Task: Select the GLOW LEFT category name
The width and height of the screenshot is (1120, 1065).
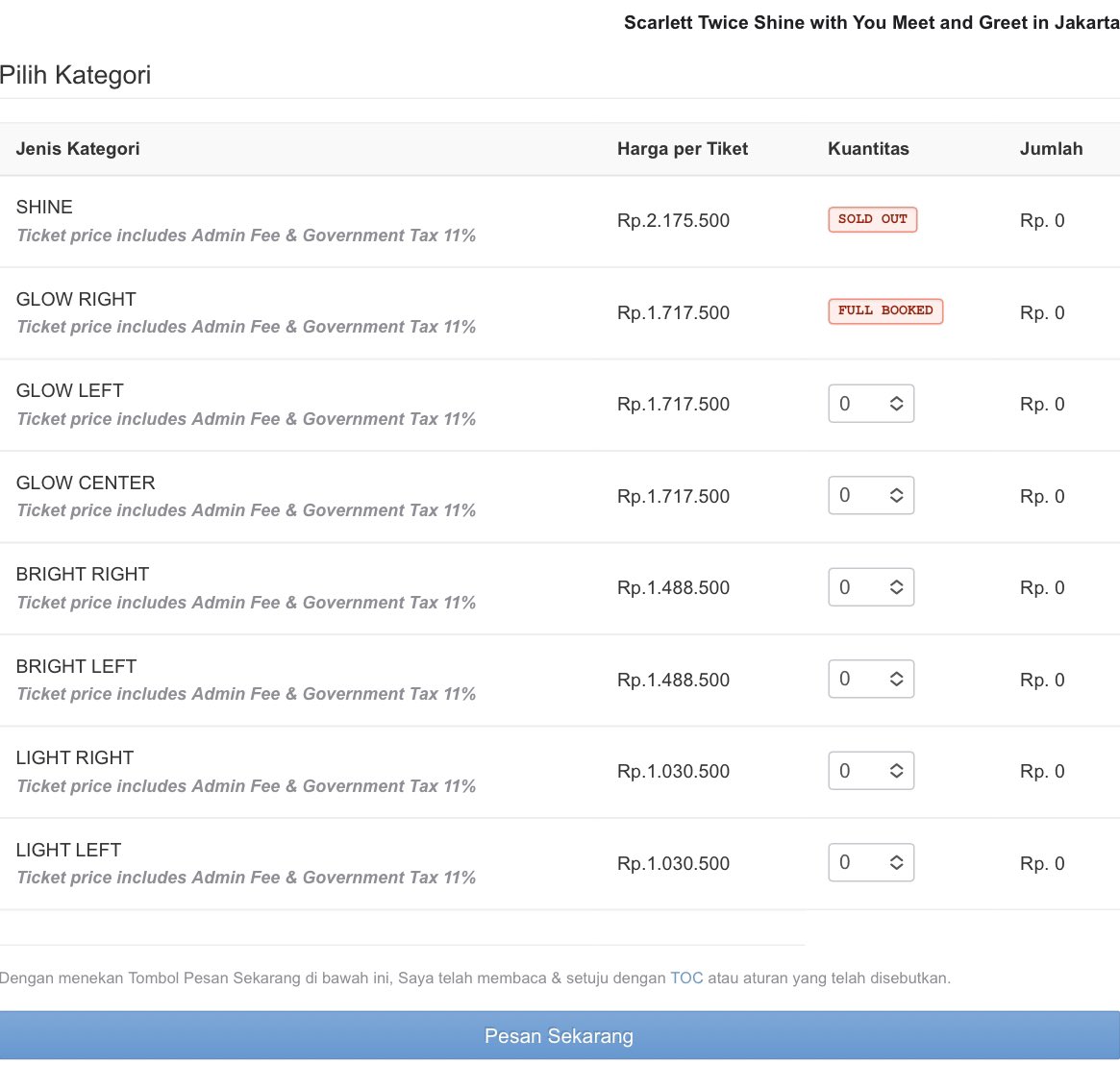Action: point(70,390)
